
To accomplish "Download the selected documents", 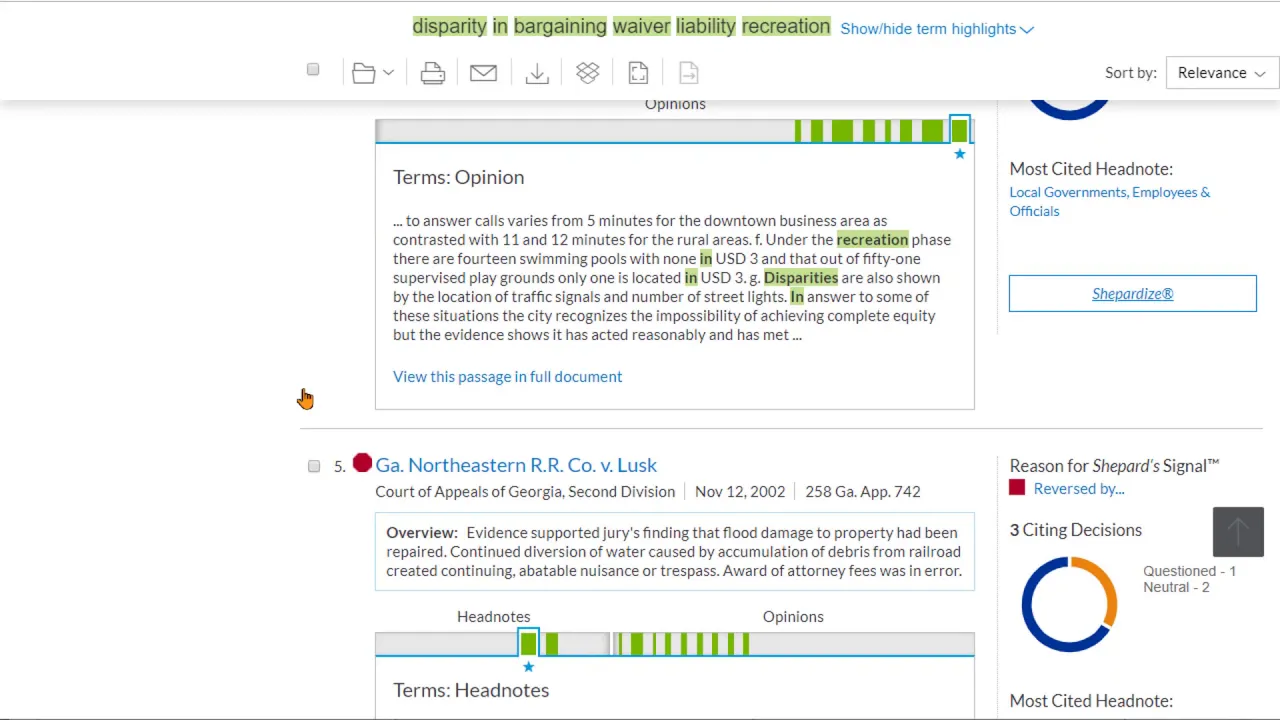I will [537, 73].
